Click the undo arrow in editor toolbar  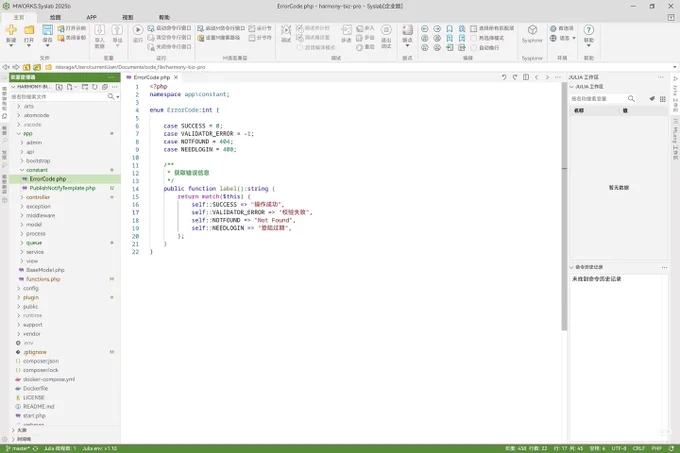[504, 77]
